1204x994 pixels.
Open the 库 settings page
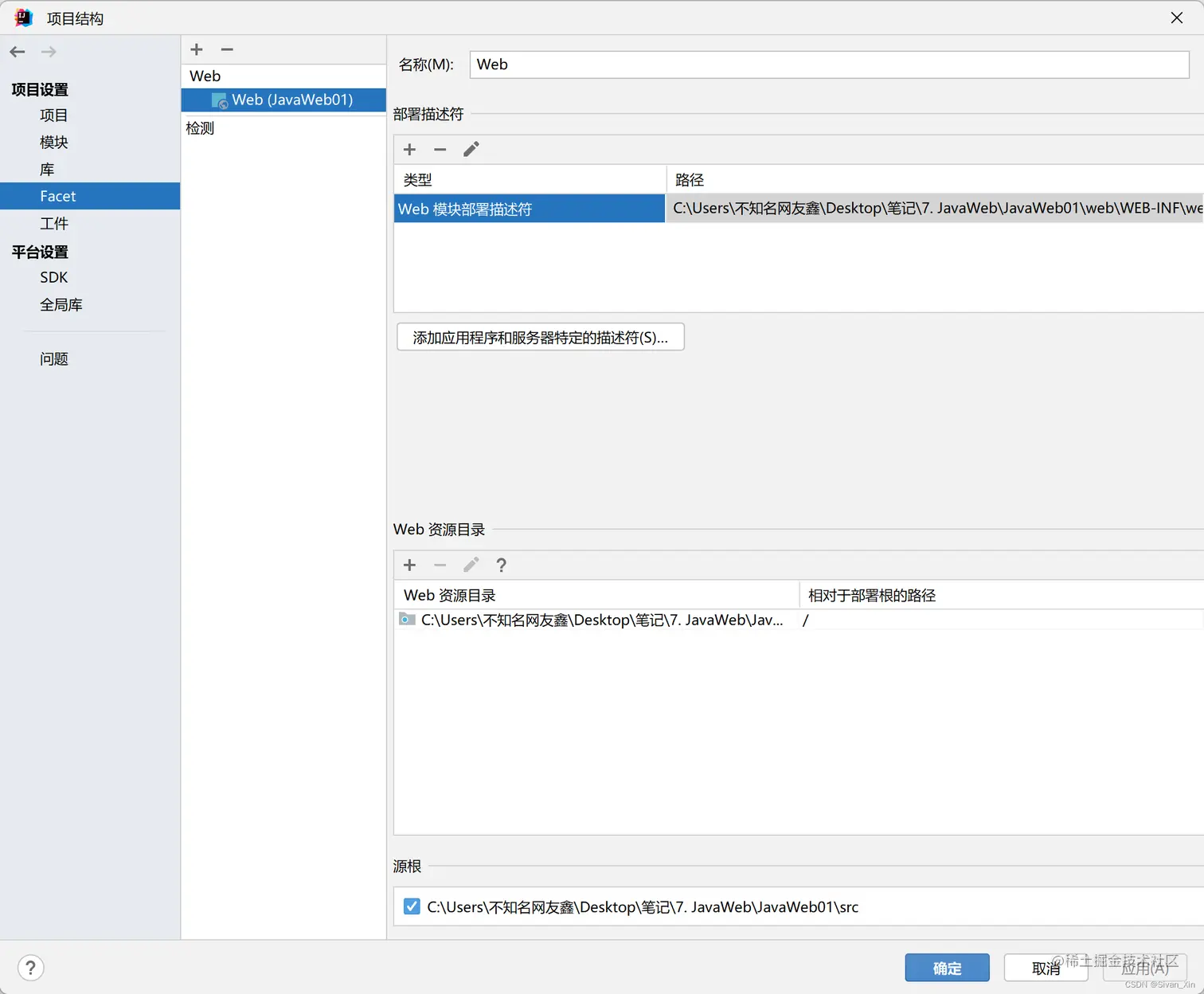47,170
